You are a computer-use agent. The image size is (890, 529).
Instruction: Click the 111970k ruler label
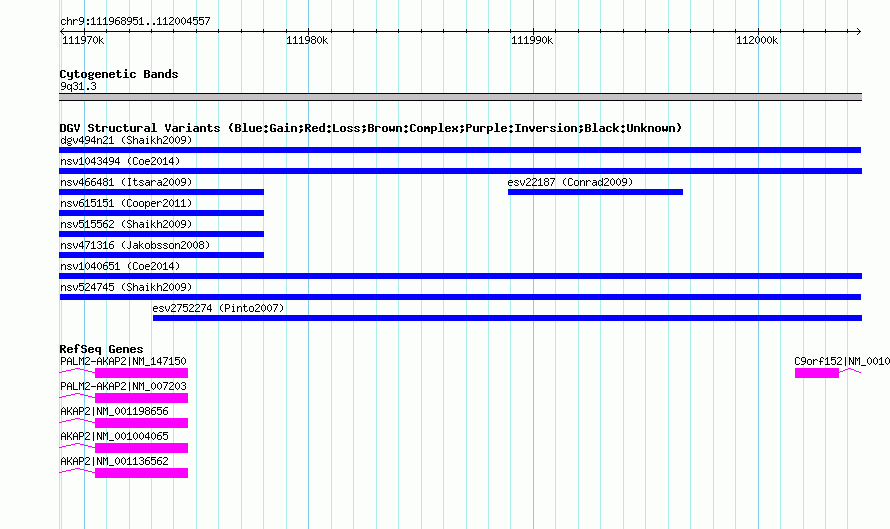coord(83,40)
